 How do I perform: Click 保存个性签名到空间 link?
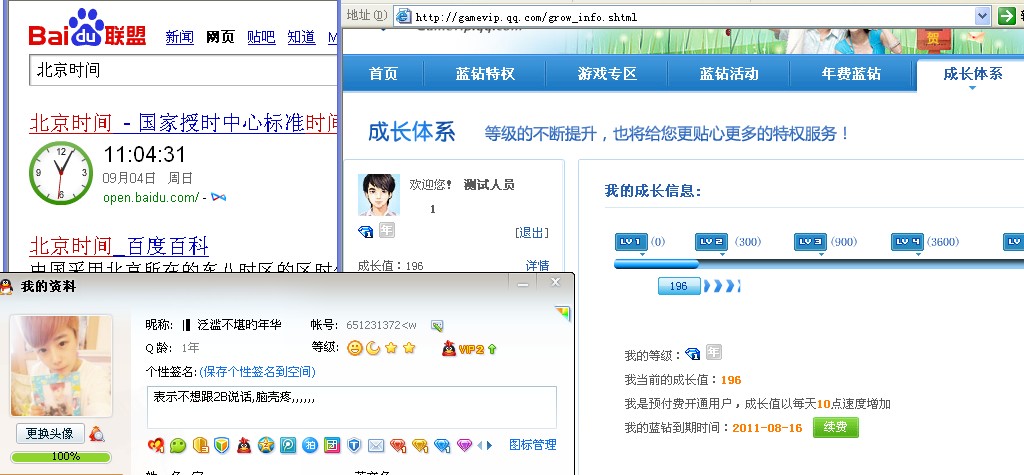pyautogui.click(x=257, y=372)
